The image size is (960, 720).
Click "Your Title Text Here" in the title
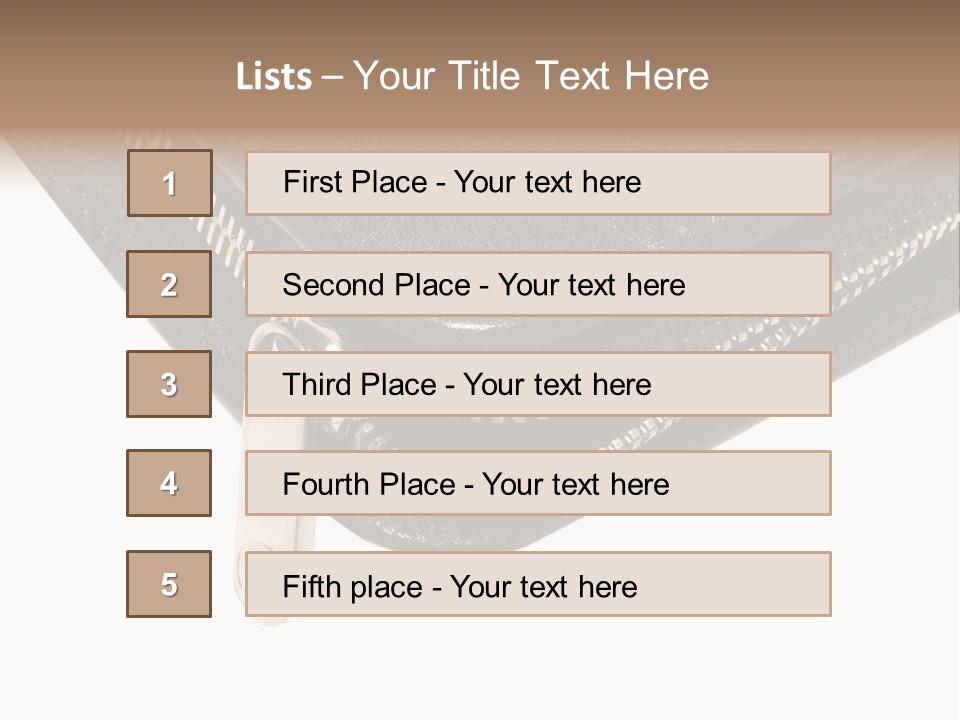pyautogui.click(x=531, y=76)
